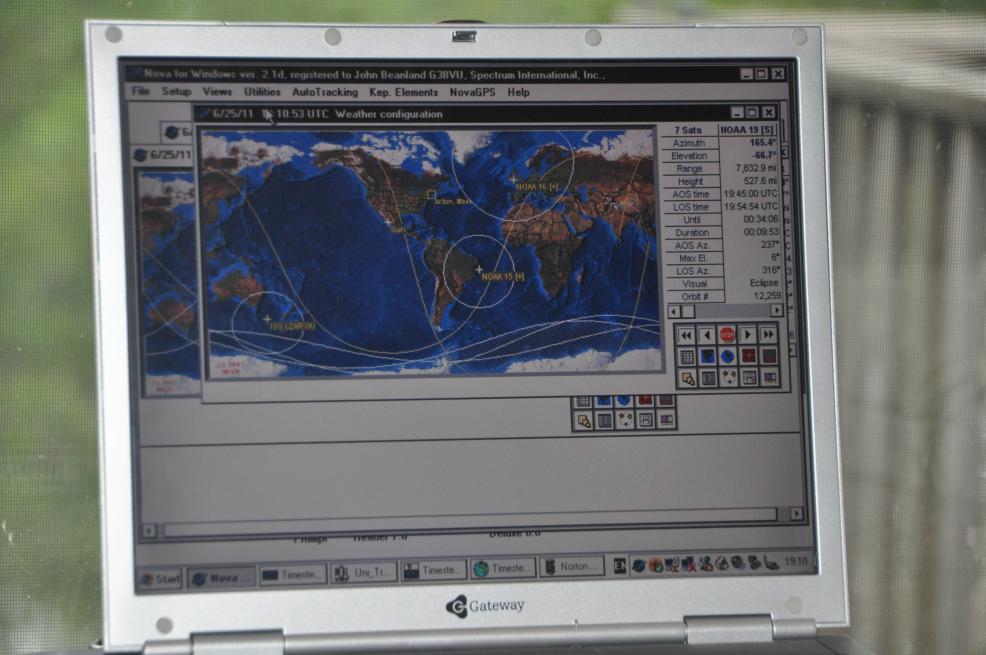Viewport: 986px width, 655px height.
Task: Click the Height row label
Action: (690, 182)
